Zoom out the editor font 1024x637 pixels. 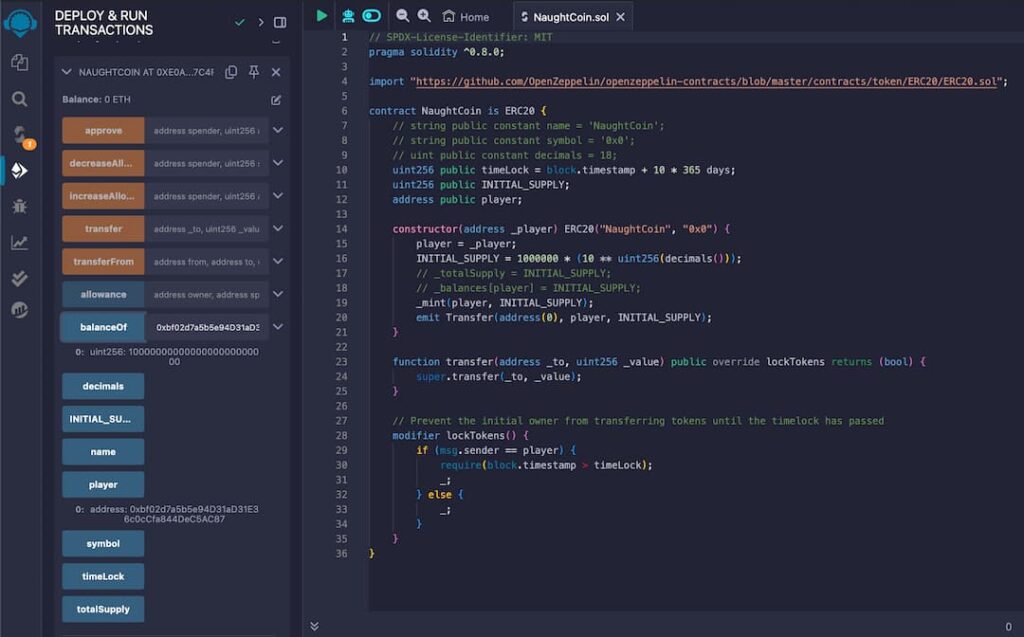pyautogui.click(x=402, y=16)
